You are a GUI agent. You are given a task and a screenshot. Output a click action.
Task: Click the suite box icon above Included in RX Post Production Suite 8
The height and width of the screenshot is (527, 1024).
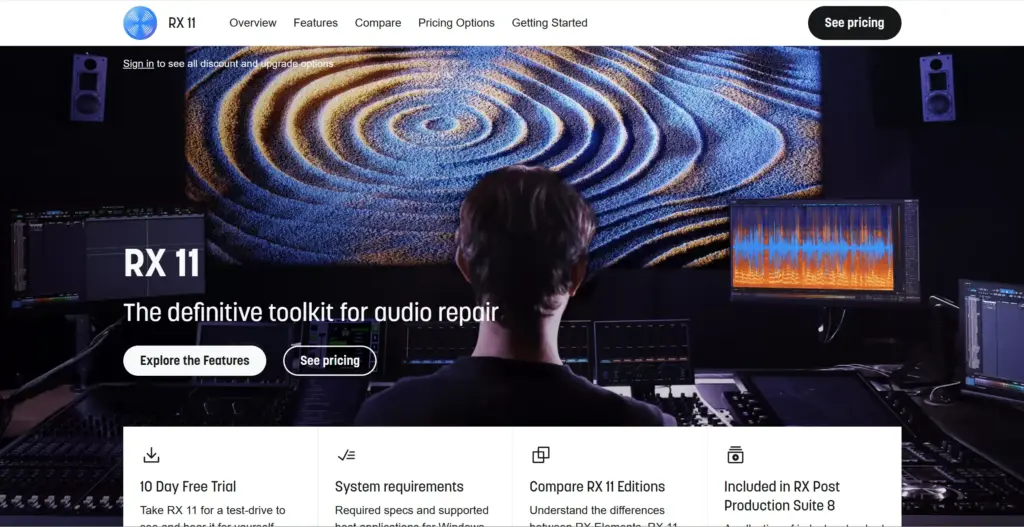[x=735, y=455]
